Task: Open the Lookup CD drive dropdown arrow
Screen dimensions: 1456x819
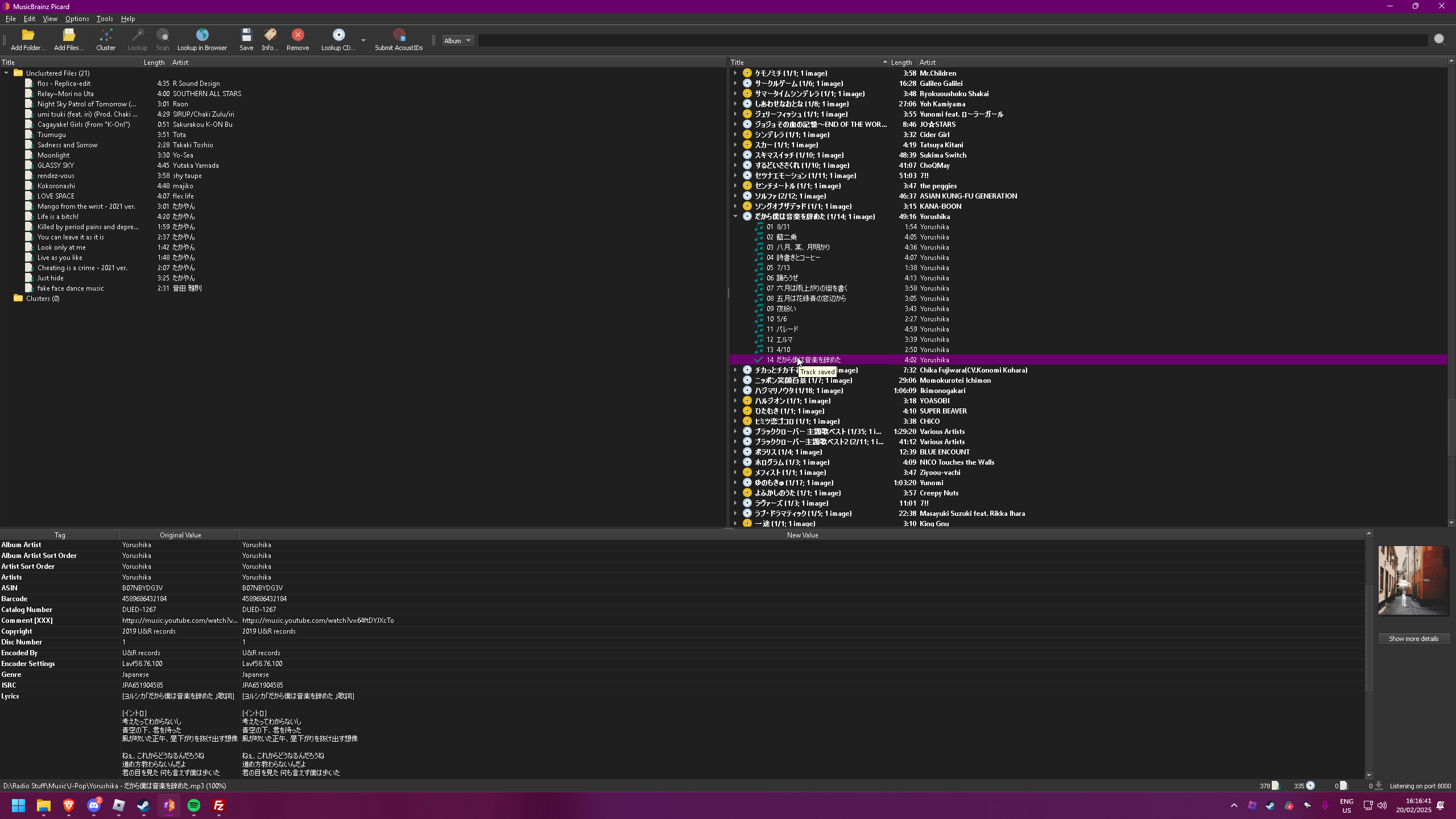Action: coord(363,40)
